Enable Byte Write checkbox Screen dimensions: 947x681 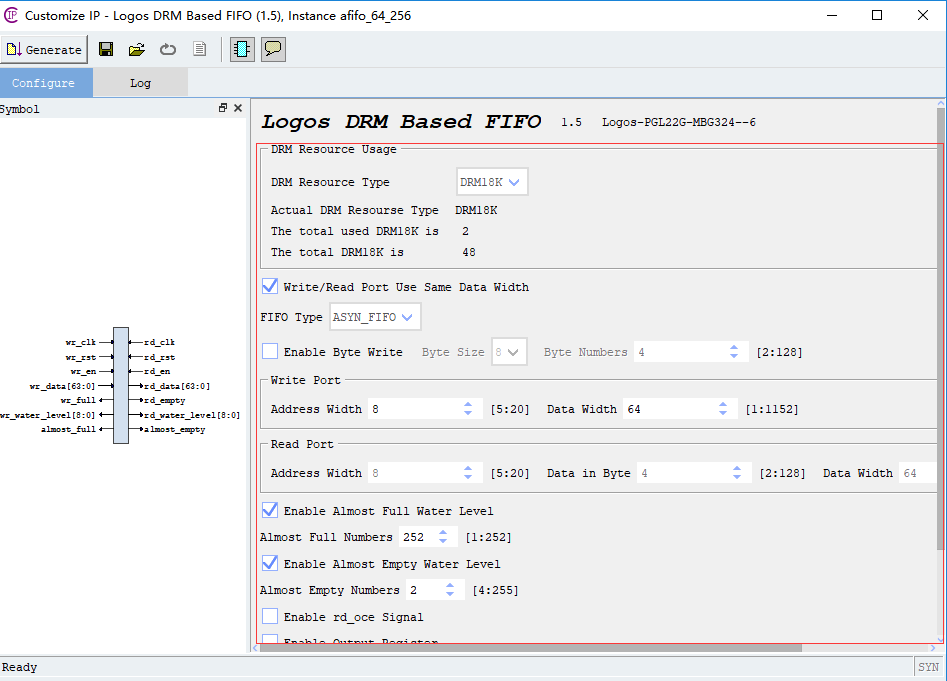[270, 351]
